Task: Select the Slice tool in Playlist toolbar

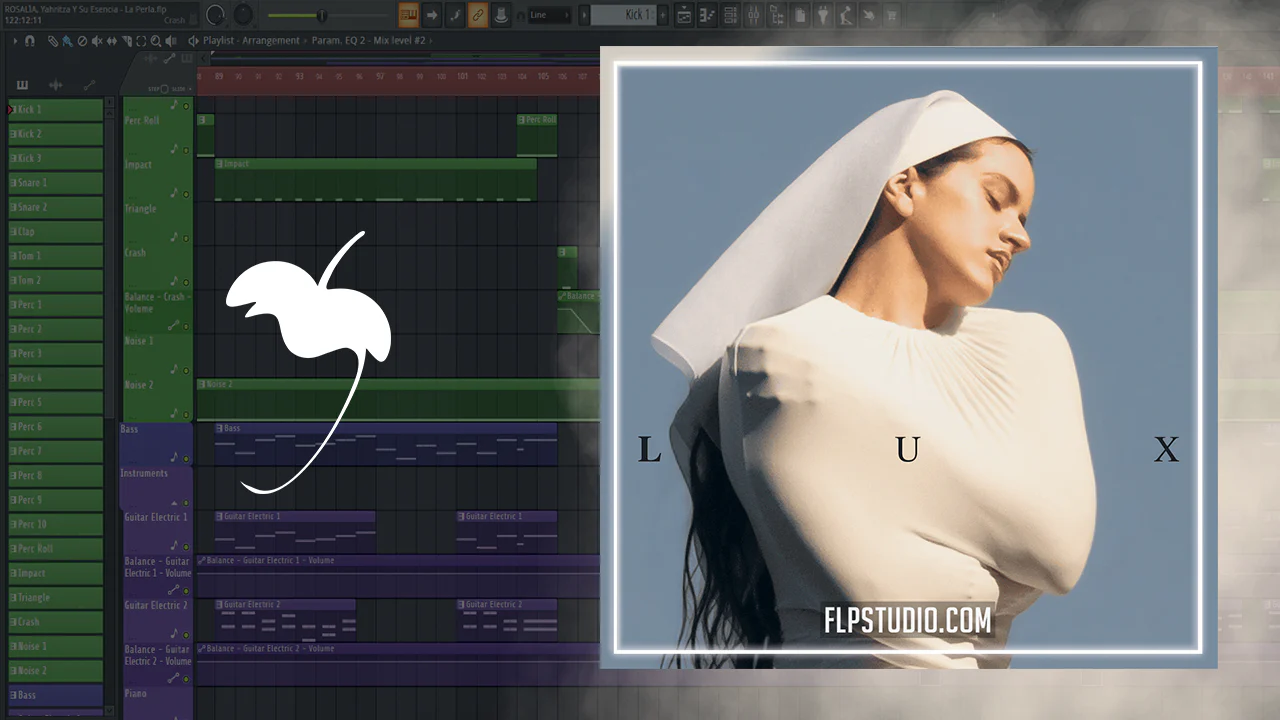Action: click(127, 41)
